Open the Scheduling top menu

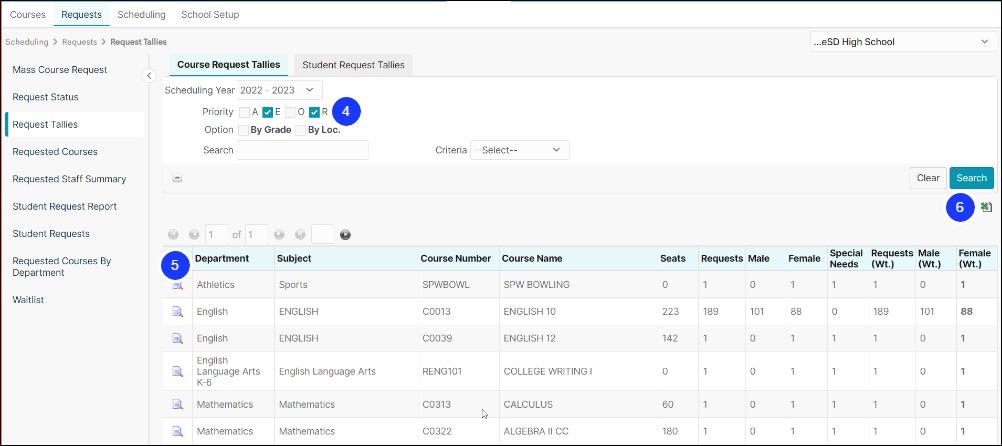[x=141, y=14]
